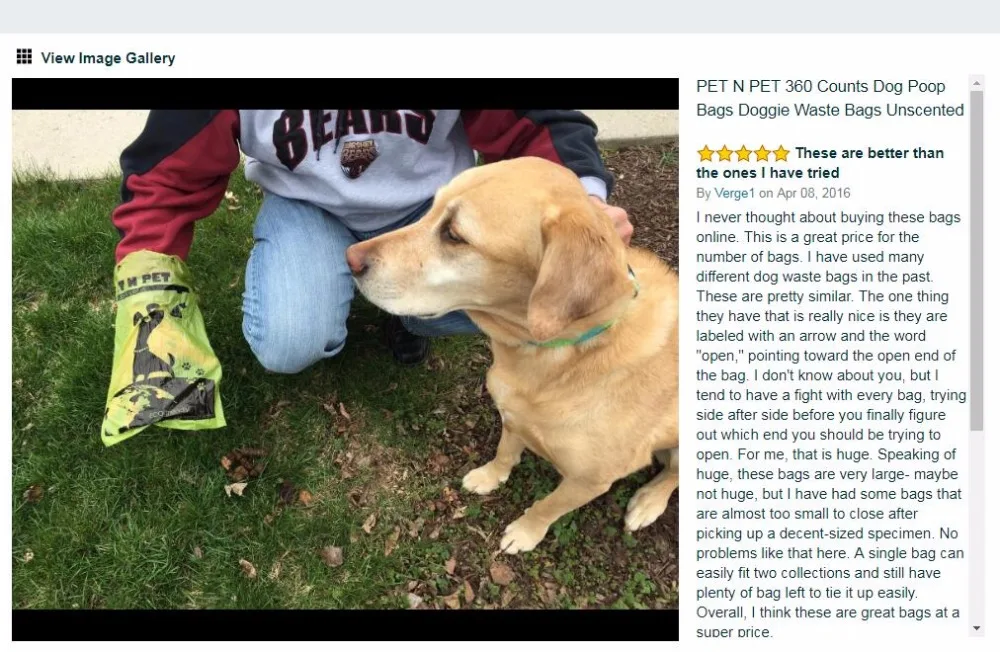Click the review date Apr 08, 2016
The image size is (1000, 652).
pyautogui.click(x=813, y=193)
